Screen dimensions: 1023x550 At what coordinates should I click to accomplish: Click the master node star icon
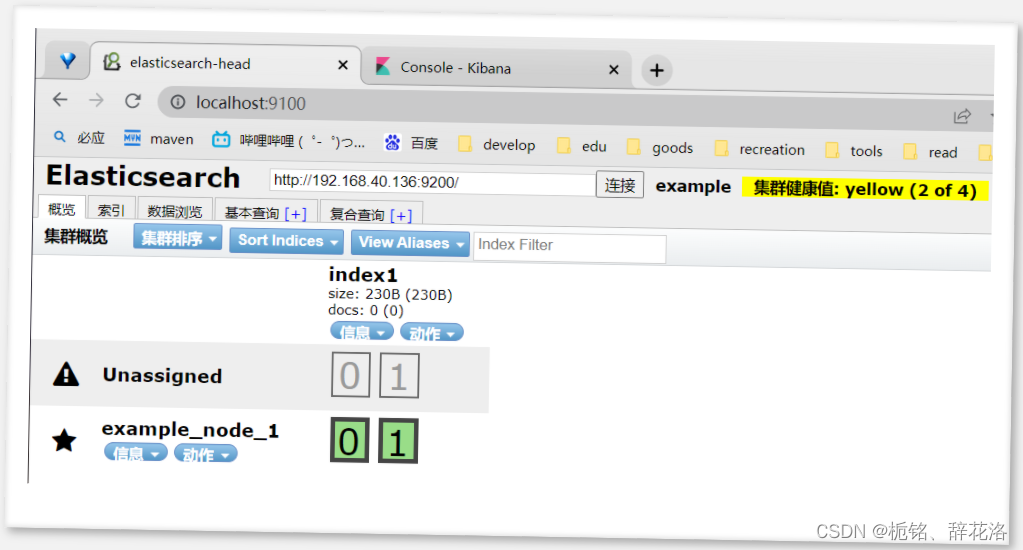click(x=64, y=440)
